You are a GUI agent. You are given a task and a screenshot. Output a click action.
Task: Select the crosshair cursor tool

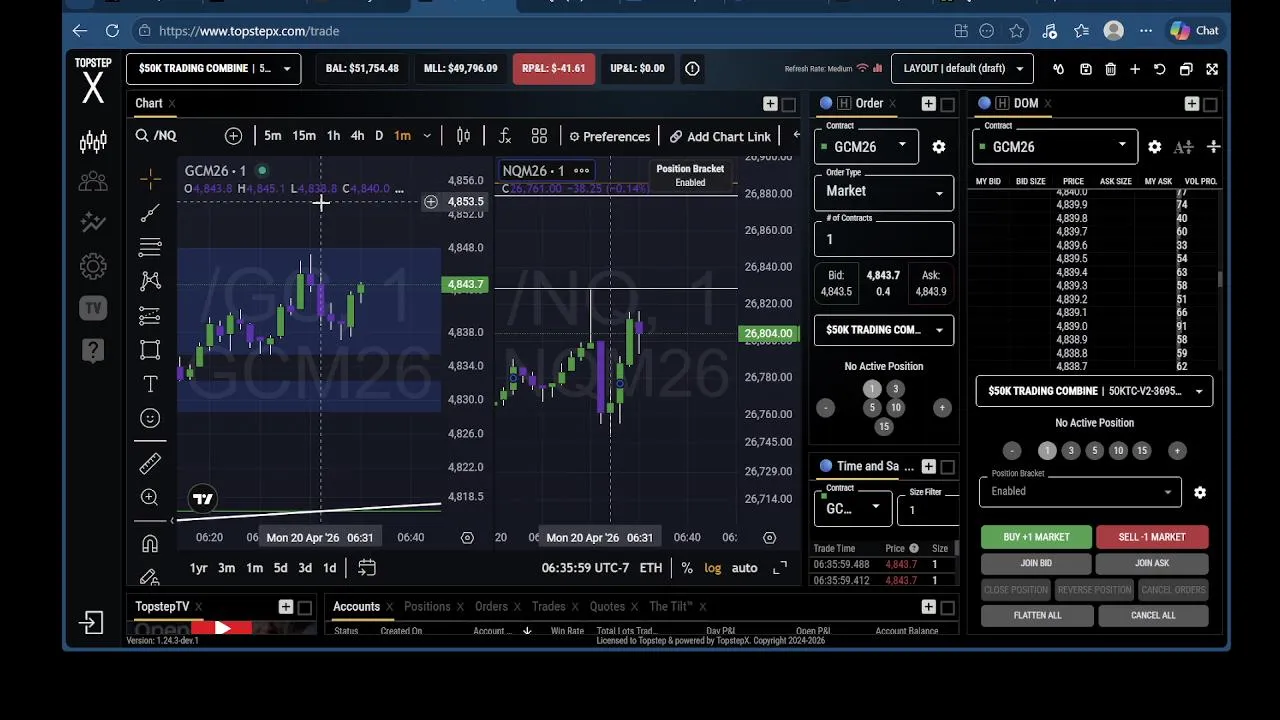point(150,179)
